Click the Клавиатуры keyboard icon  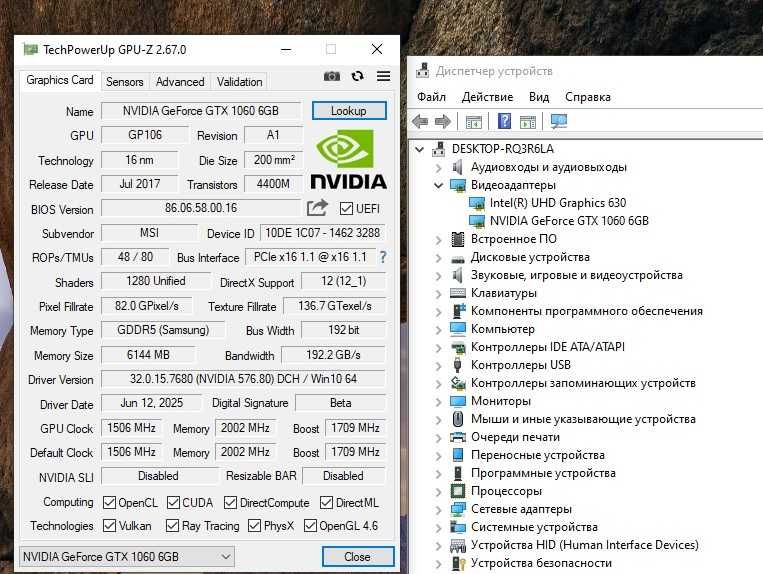(457, 293)
